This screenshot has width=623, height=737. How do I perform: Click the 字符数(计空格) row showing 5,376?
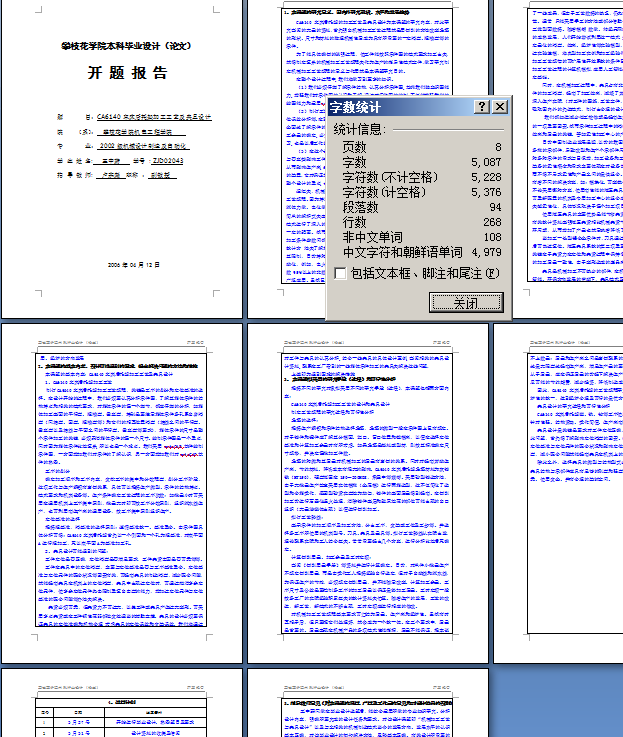(x=422, y=192)
